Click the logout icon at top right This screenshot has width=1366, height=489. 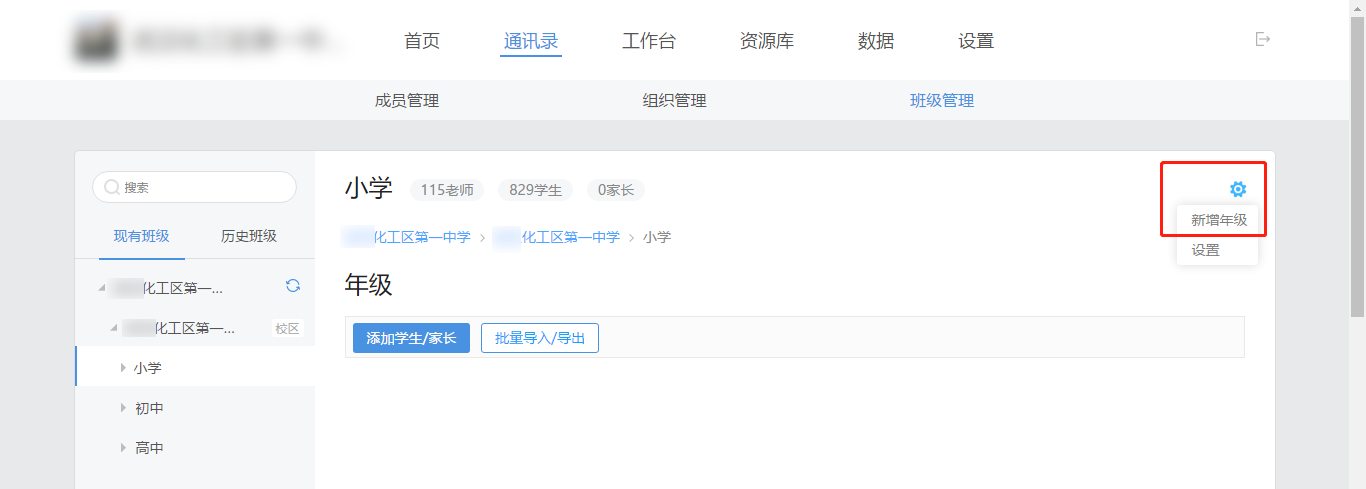click(x=1263, y=39)
